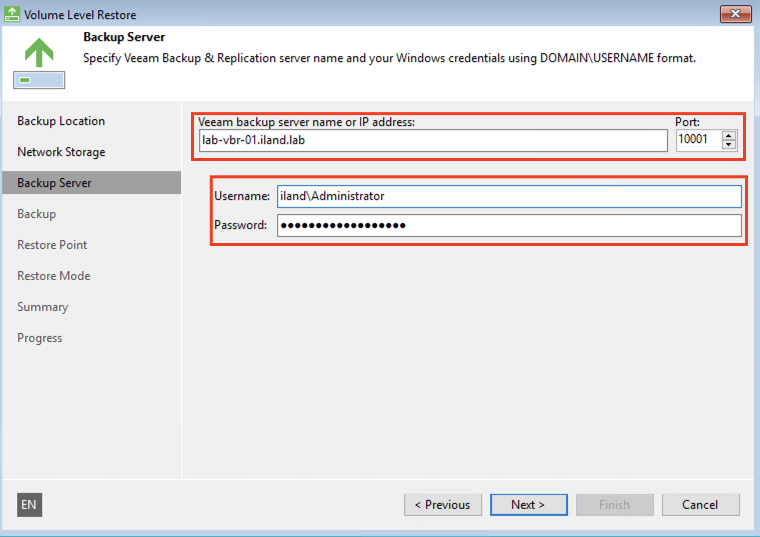Close the Volume Level Restore window
Viewport: 760px width, 537px height.
(734, 14)
